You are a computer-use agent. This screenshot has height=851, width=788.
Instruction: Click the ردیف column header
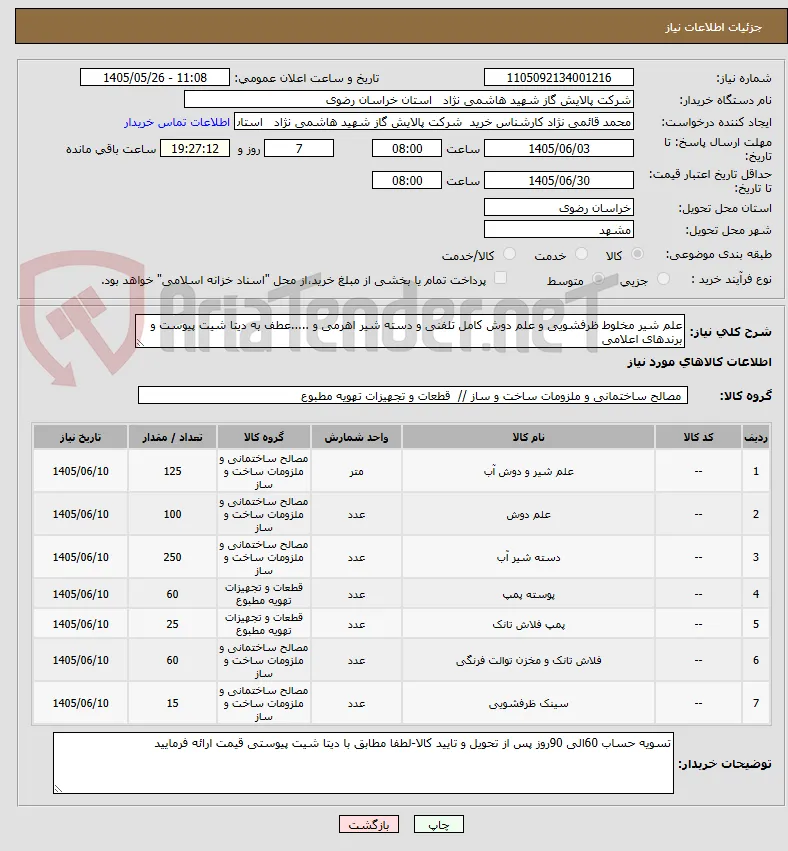(755, 437)
